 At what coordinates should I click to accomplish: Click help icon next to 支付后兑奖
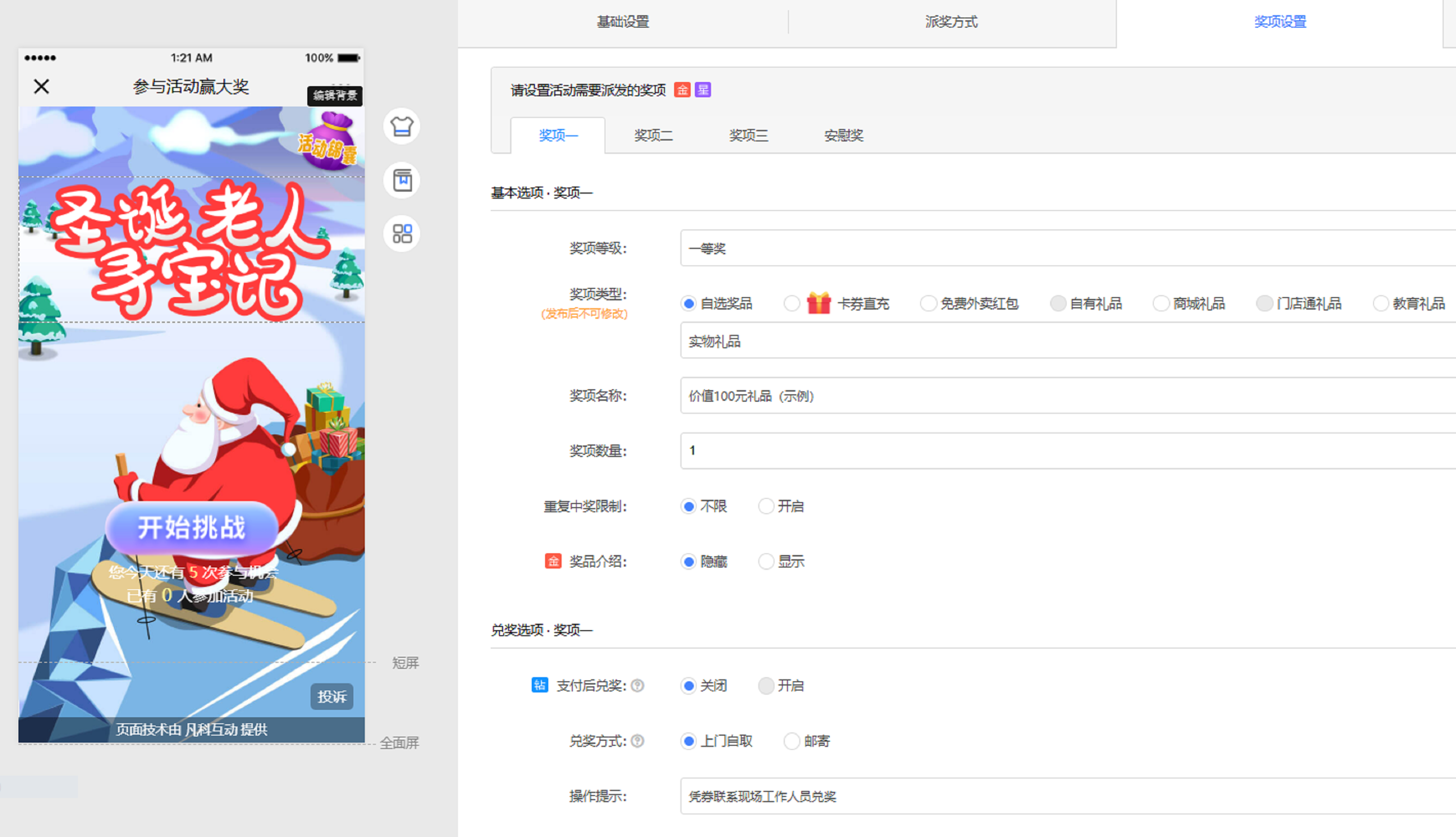[638, 686]
